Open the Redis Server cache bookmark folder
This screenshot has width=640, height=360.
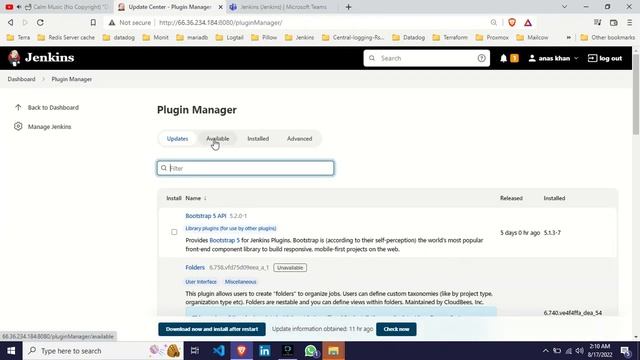pyautogui.click(x=66, y=38)
